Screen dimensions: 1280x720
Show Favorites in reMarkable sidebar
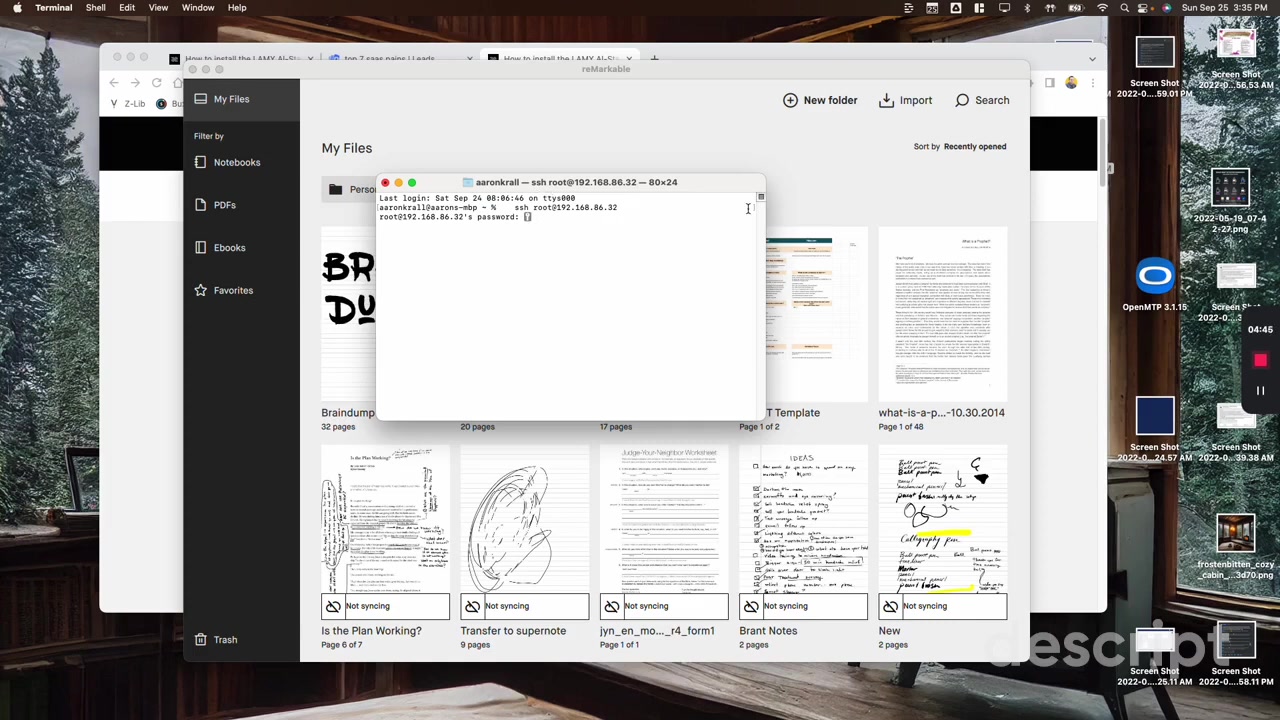224,290
